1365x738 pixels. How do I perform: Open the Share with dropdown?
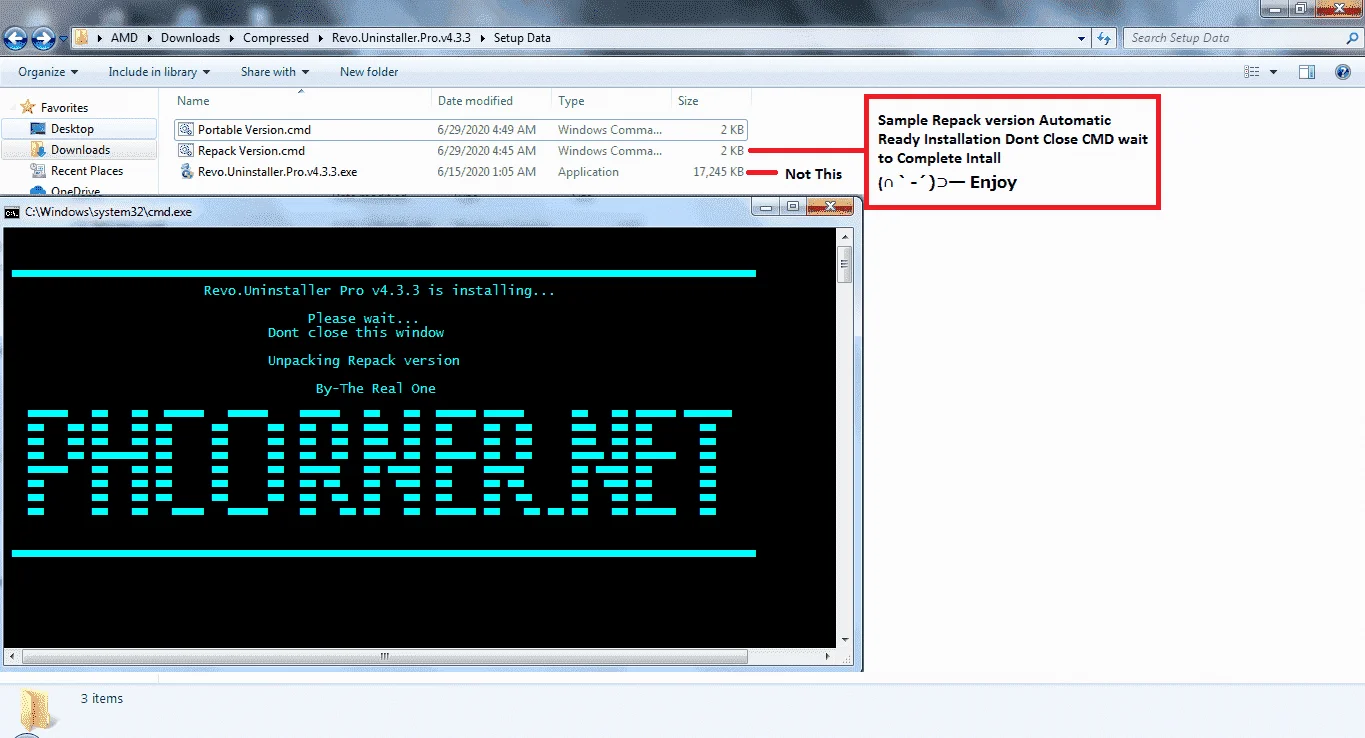tap(275, 72)
